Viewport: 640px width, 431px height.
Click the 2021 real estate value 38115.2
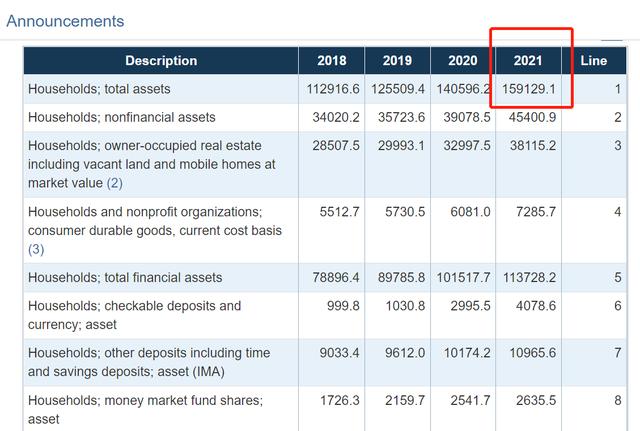532,145
